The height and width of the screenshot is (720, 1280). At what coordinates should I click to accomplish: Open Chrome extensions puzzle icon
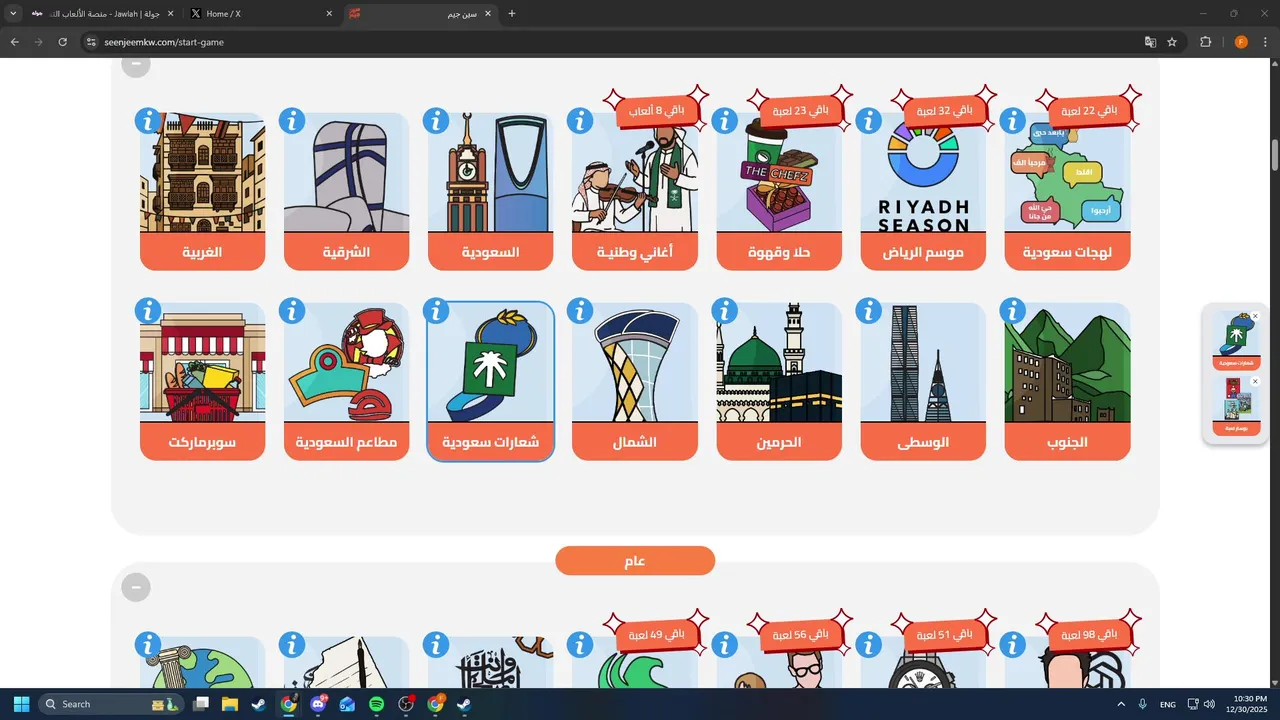pyautogui.click(x=1206, y=42)
